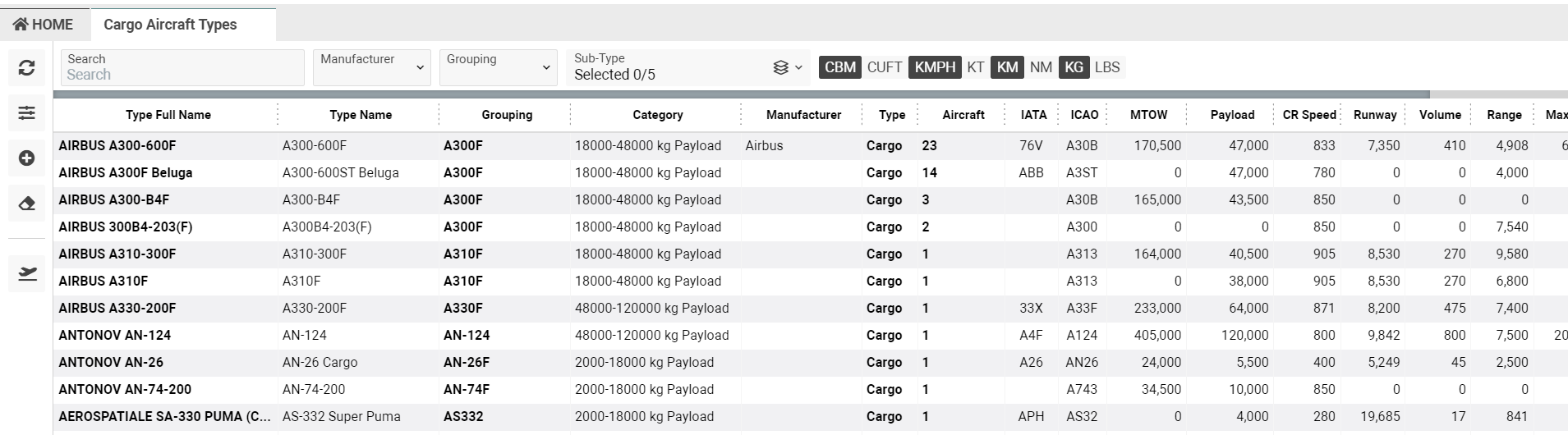Sort by the Payload column header

[1231, 115]
